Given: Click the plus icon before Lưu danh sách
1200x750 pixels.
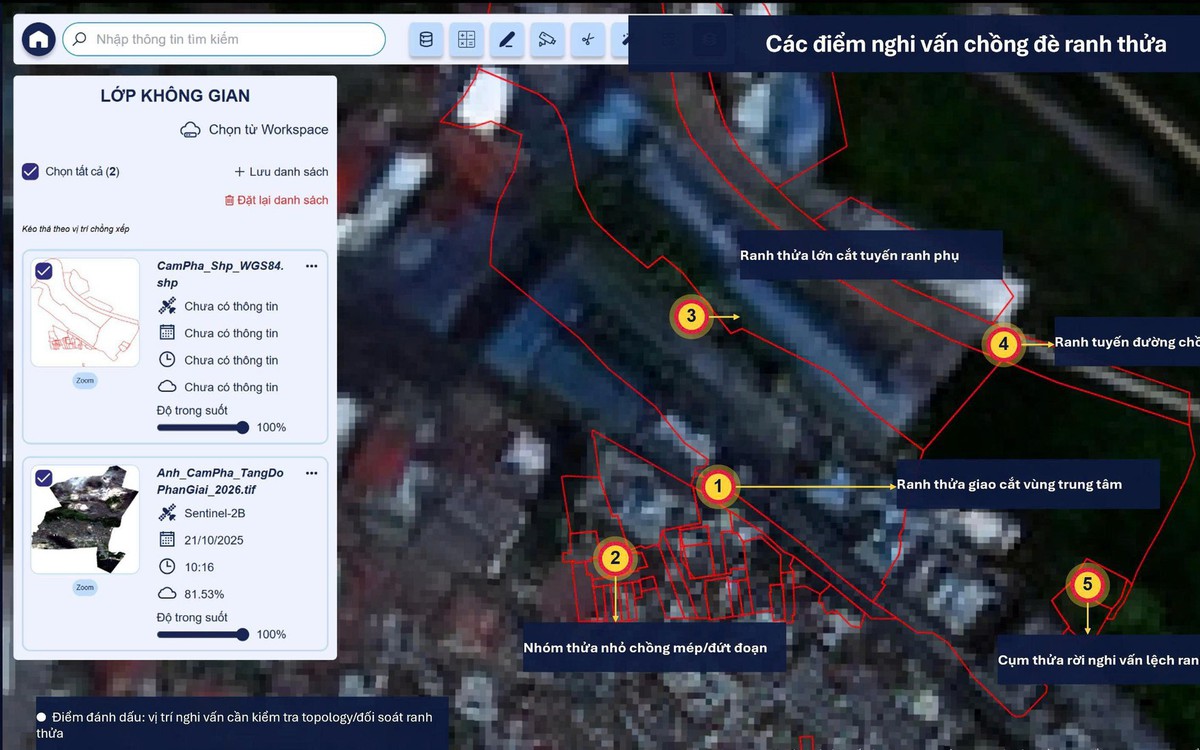Looking at the screenshot, I should (x=239, y=172).
